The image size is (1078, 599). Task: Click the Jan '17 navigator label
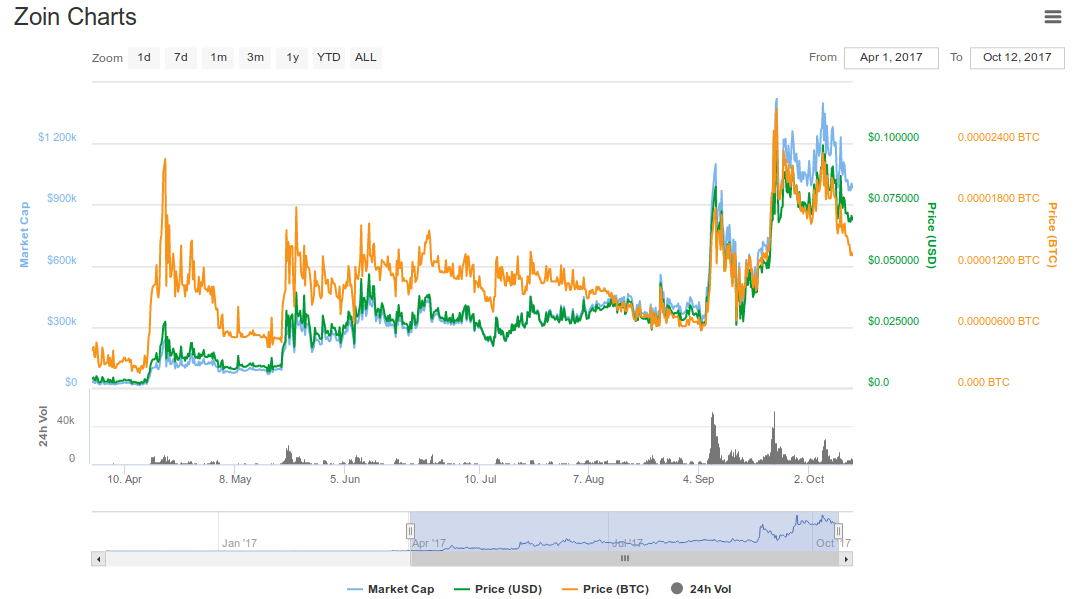pyautogui.click(x=239, y=543)
